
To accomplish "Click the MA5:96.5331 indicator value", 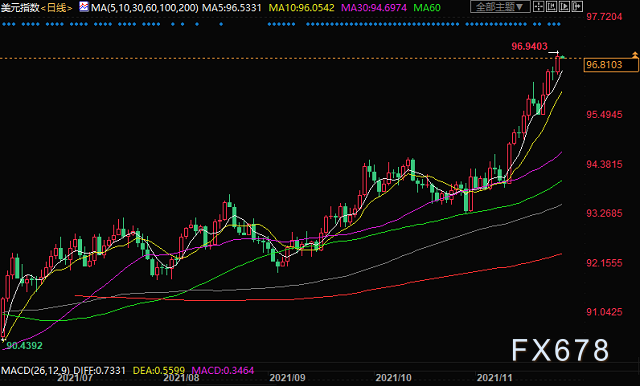I will point(231,8).
